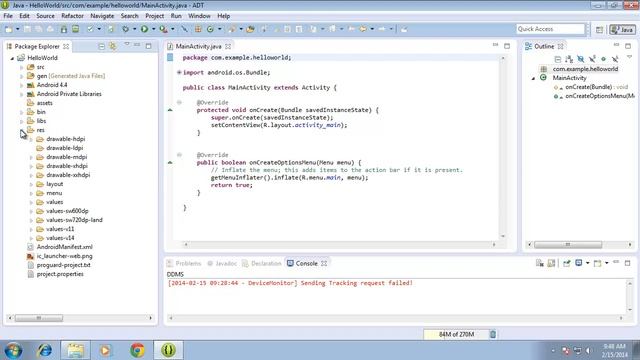
Task: Click the Open Console icon
Action: click(598, 263)
